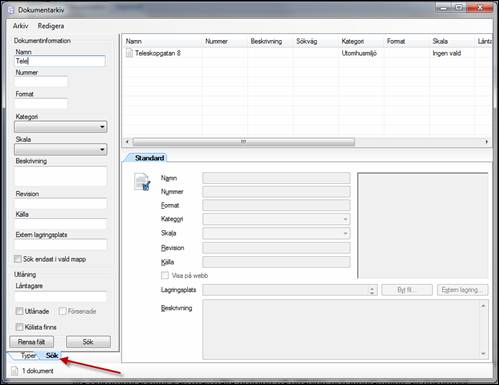The image size is (499, 385).
Task: Click the Sök button
Action: [x=88, y=342]
